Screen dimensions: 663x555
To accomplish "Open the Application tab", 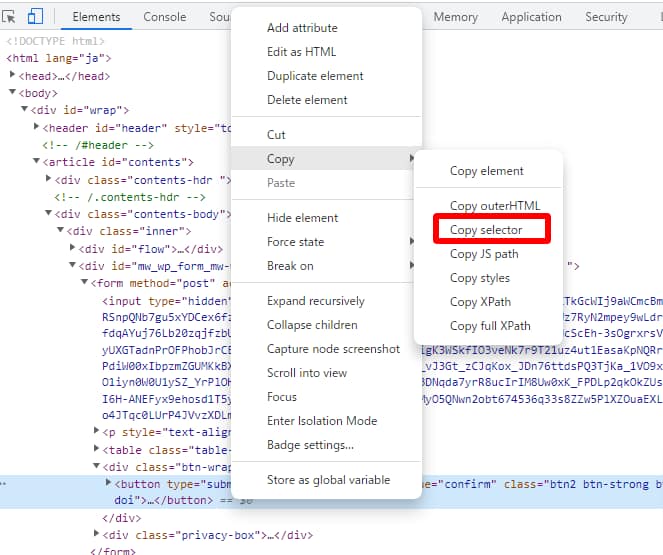I will [531, 17].
